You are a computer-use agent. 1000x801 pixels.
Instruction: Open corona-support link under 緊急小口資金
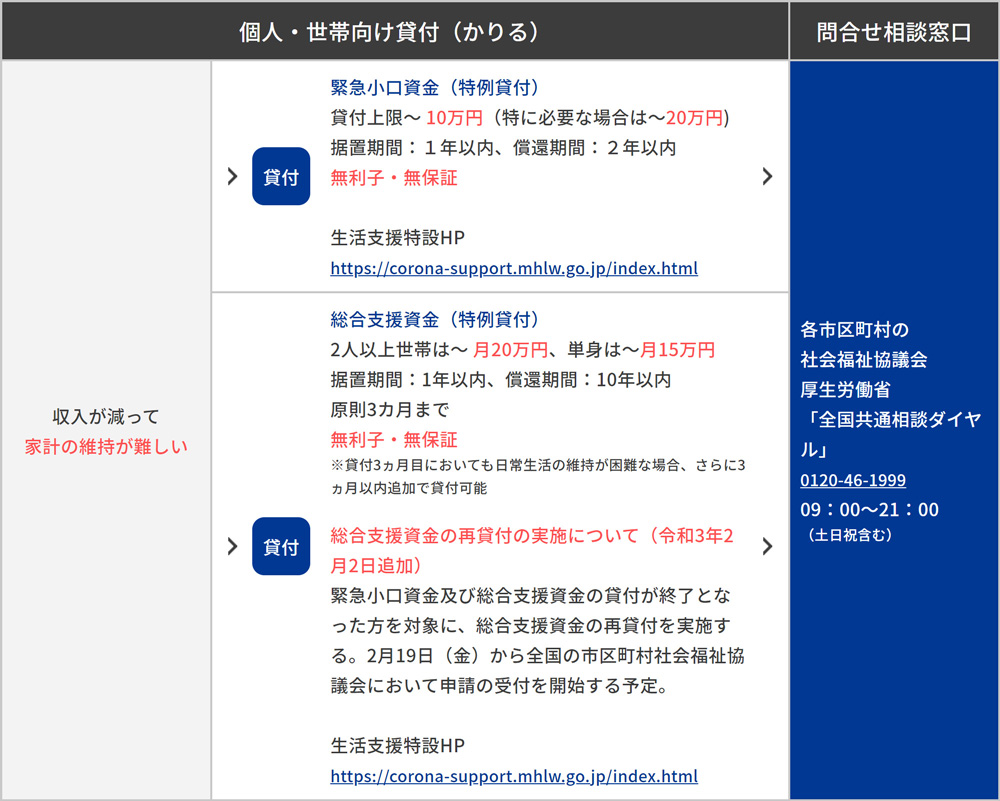click(x=514, y=268)
